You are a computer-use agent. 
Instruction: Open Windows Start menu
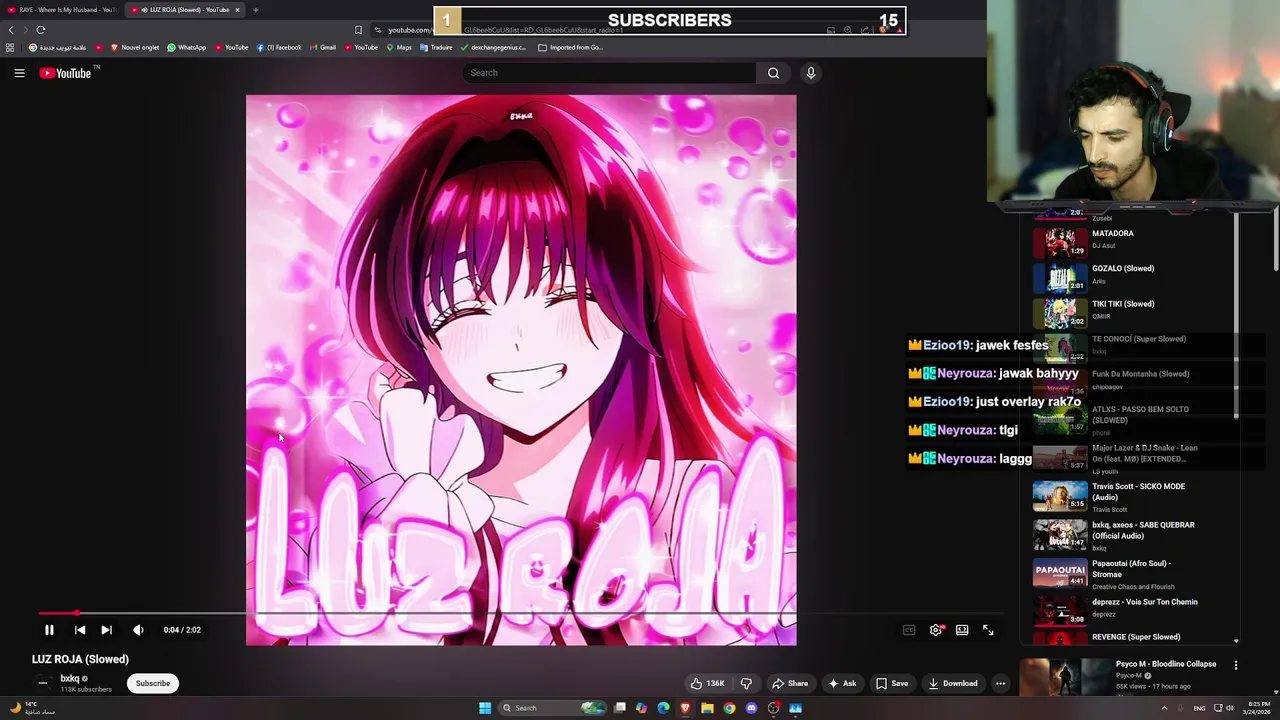pyautogui.click(x=485, y=708)
